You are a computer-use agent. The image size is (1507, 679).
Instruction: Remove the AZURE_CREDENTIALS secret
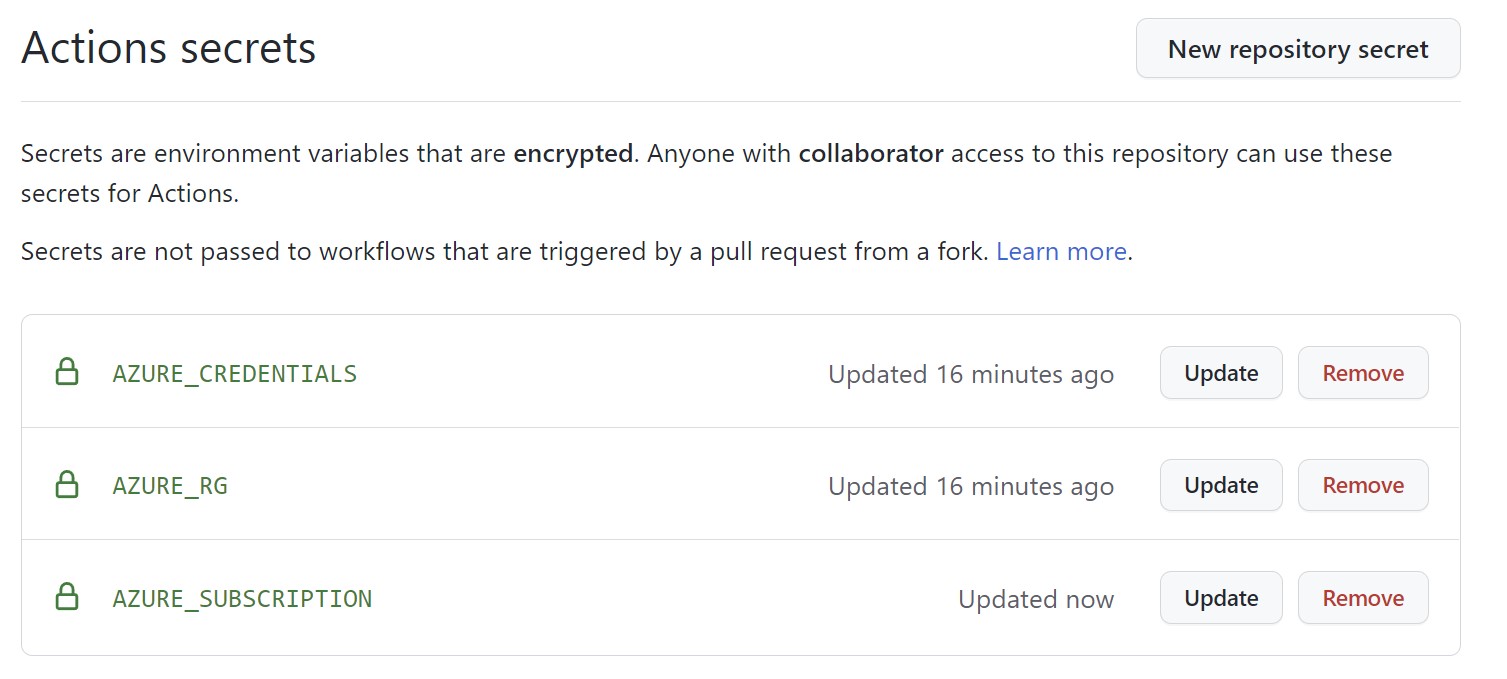point(1362,372)
